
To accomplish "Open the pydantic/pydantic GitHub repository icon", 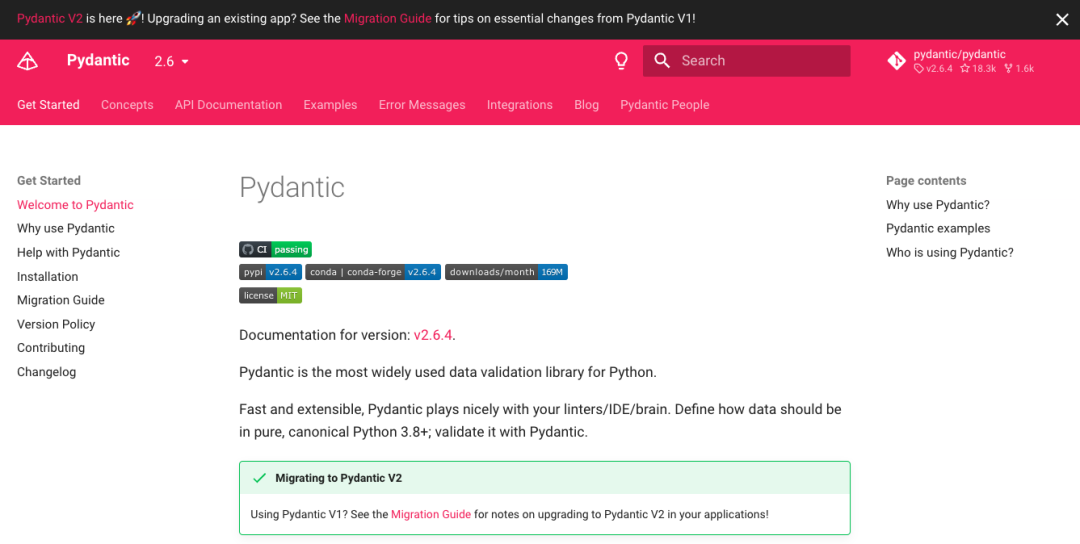I will [x=897, y=61].
